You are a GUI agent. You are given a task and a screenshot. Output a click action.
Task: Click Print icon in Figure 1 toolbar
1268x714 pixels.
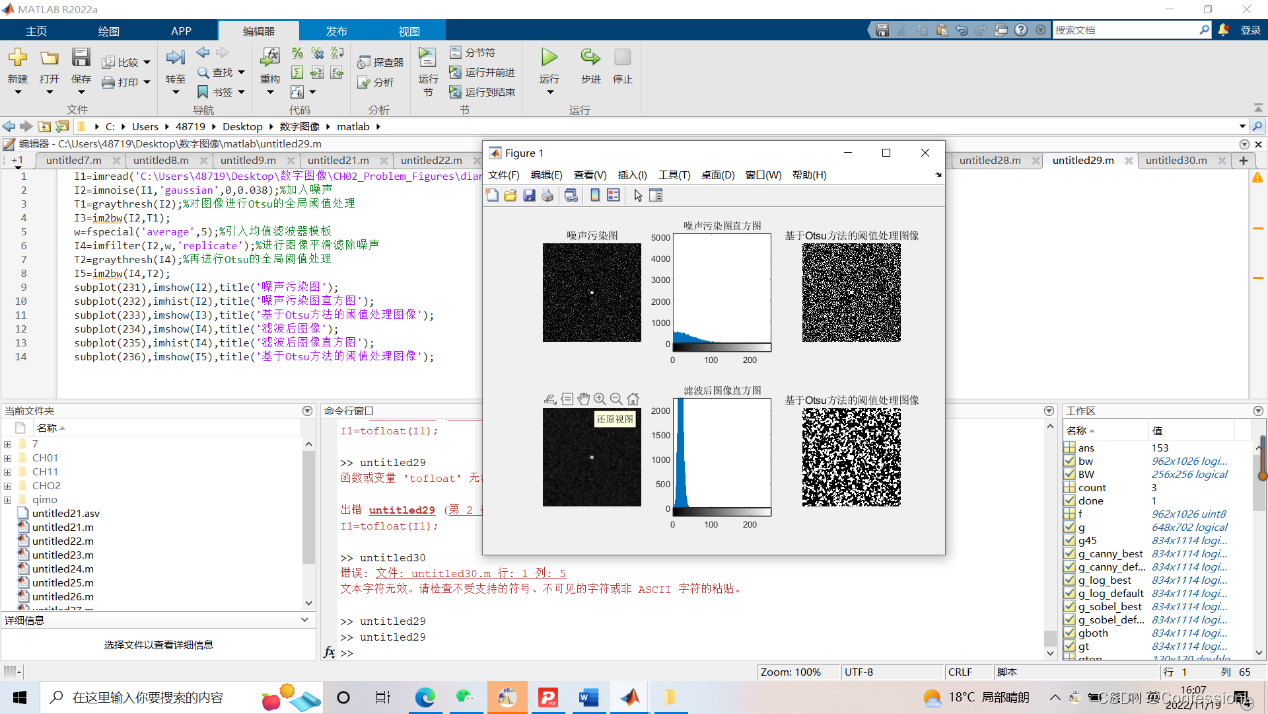(547, 195)
